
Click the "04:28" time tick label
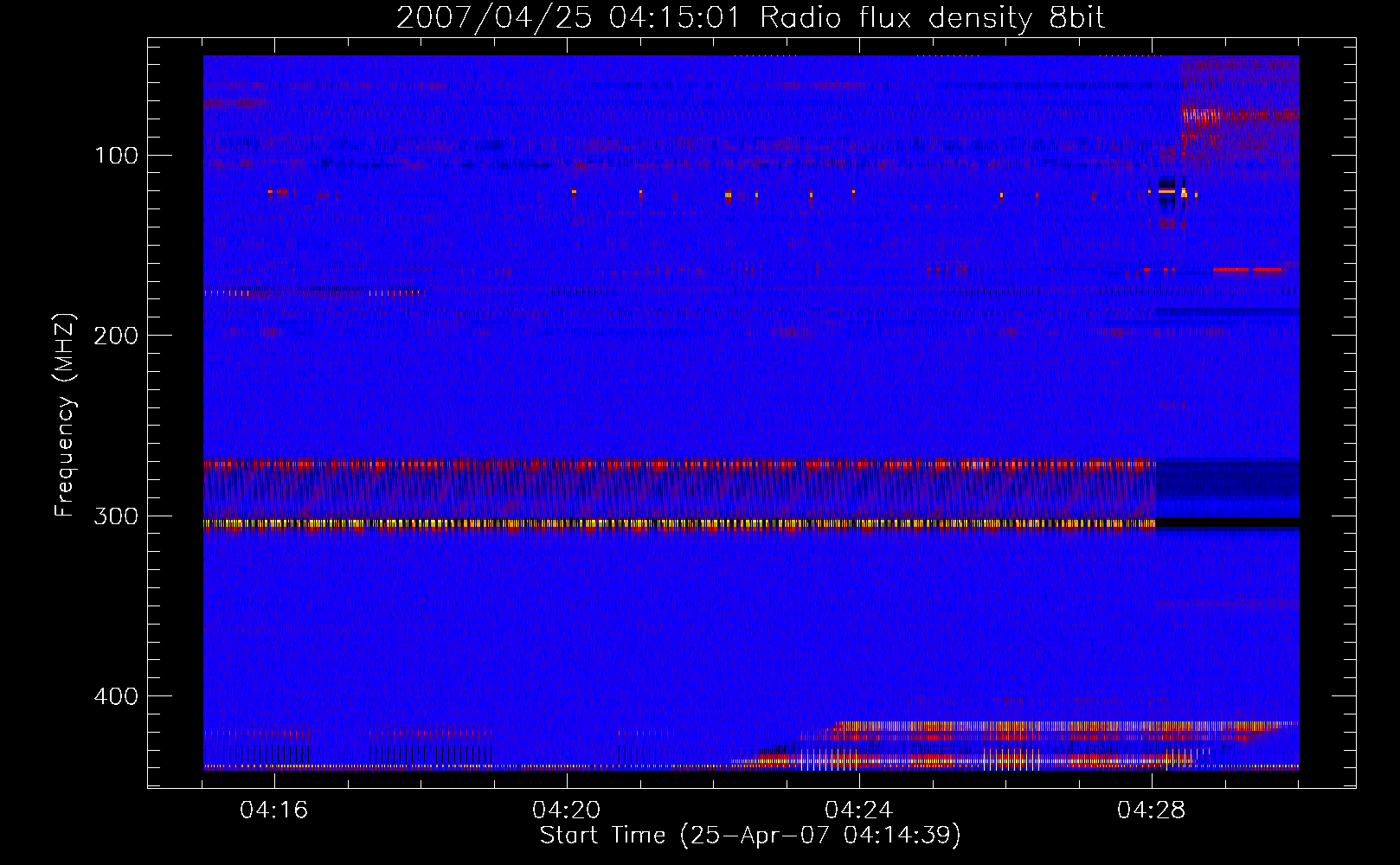click(1151, 811)
